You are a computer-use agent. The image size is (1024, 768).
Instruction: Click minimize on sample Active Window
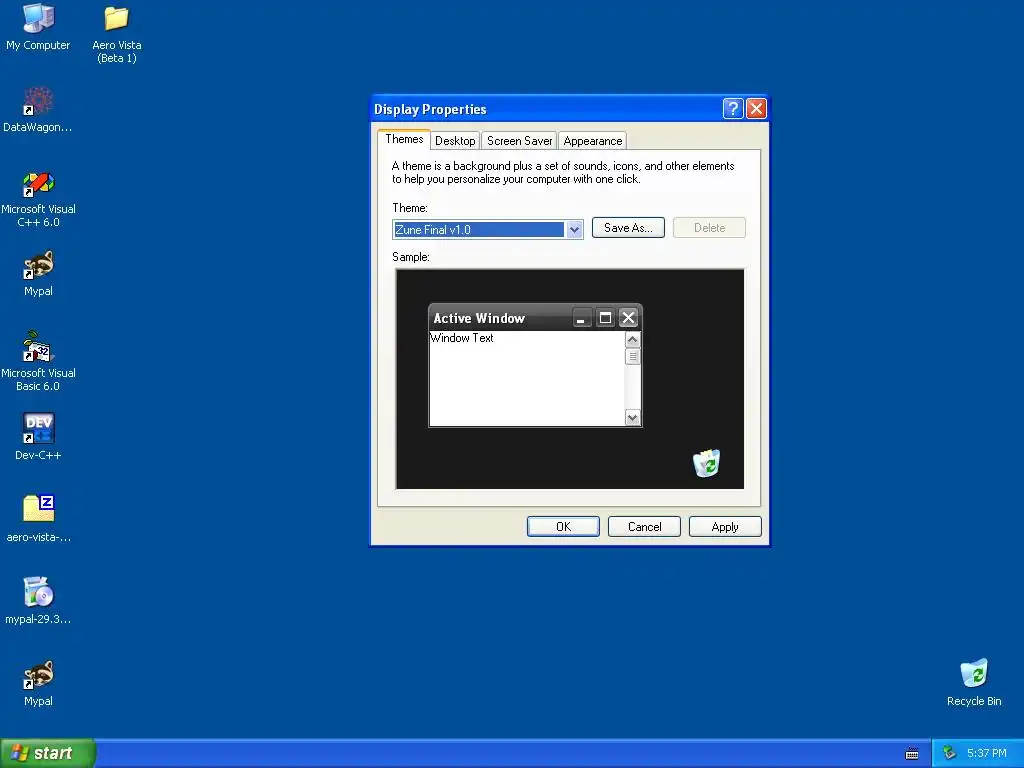(x=581, y=318)
